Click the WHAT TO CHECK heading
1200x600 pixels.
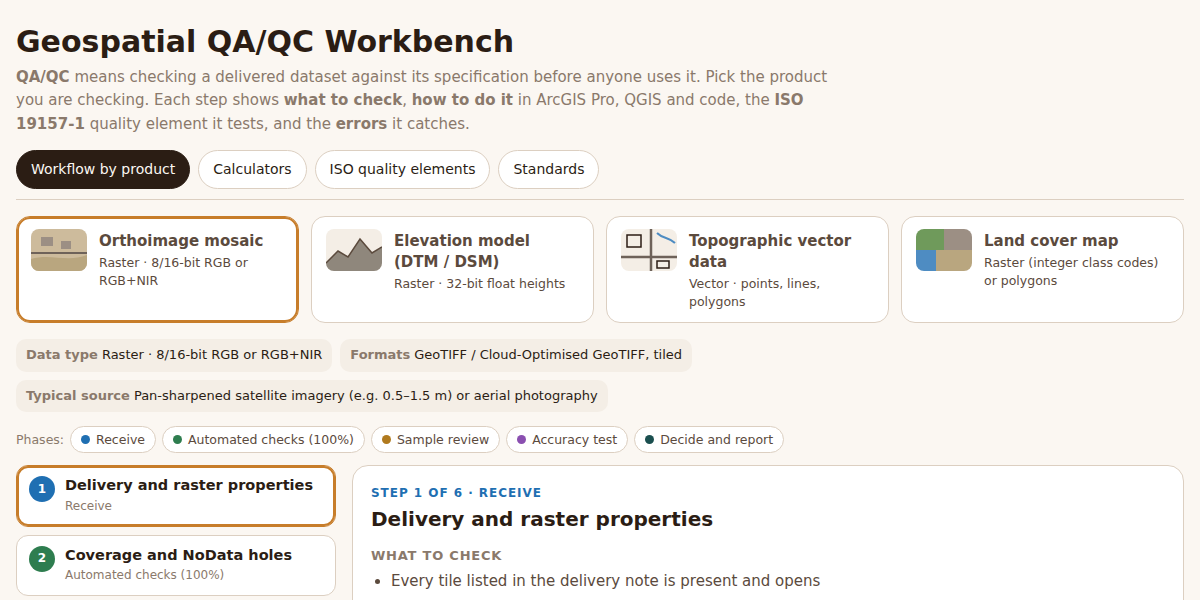coord(436,556)
